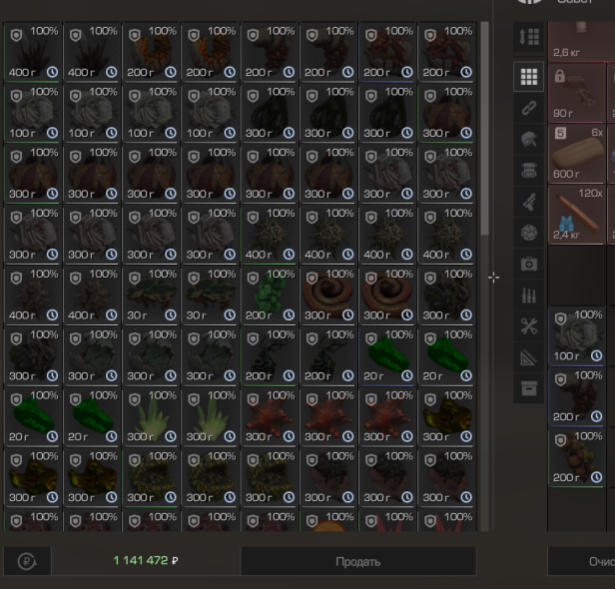Select the ball-shaped category filter

coord(529,233)
